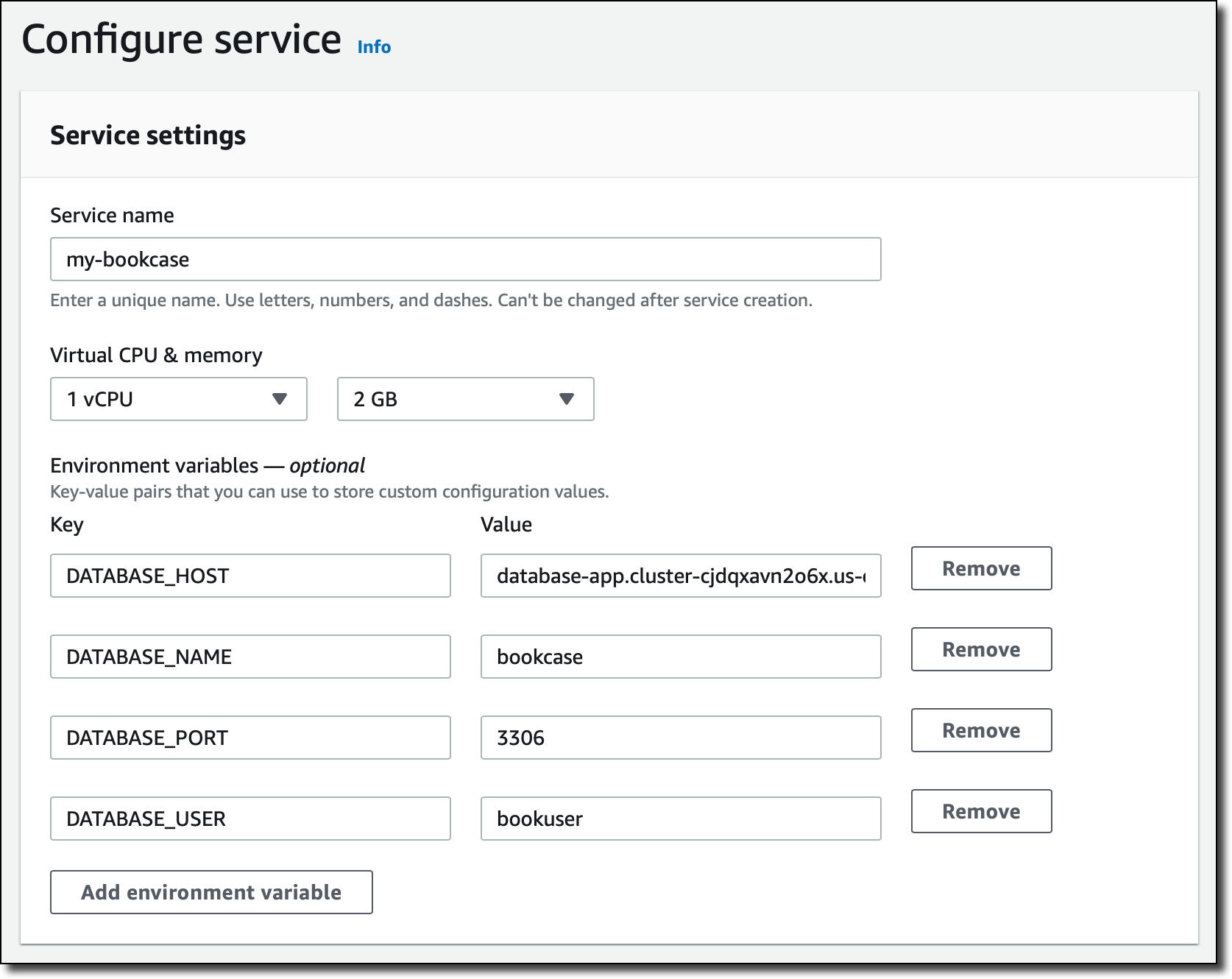Click the bookuser value field

680,819
